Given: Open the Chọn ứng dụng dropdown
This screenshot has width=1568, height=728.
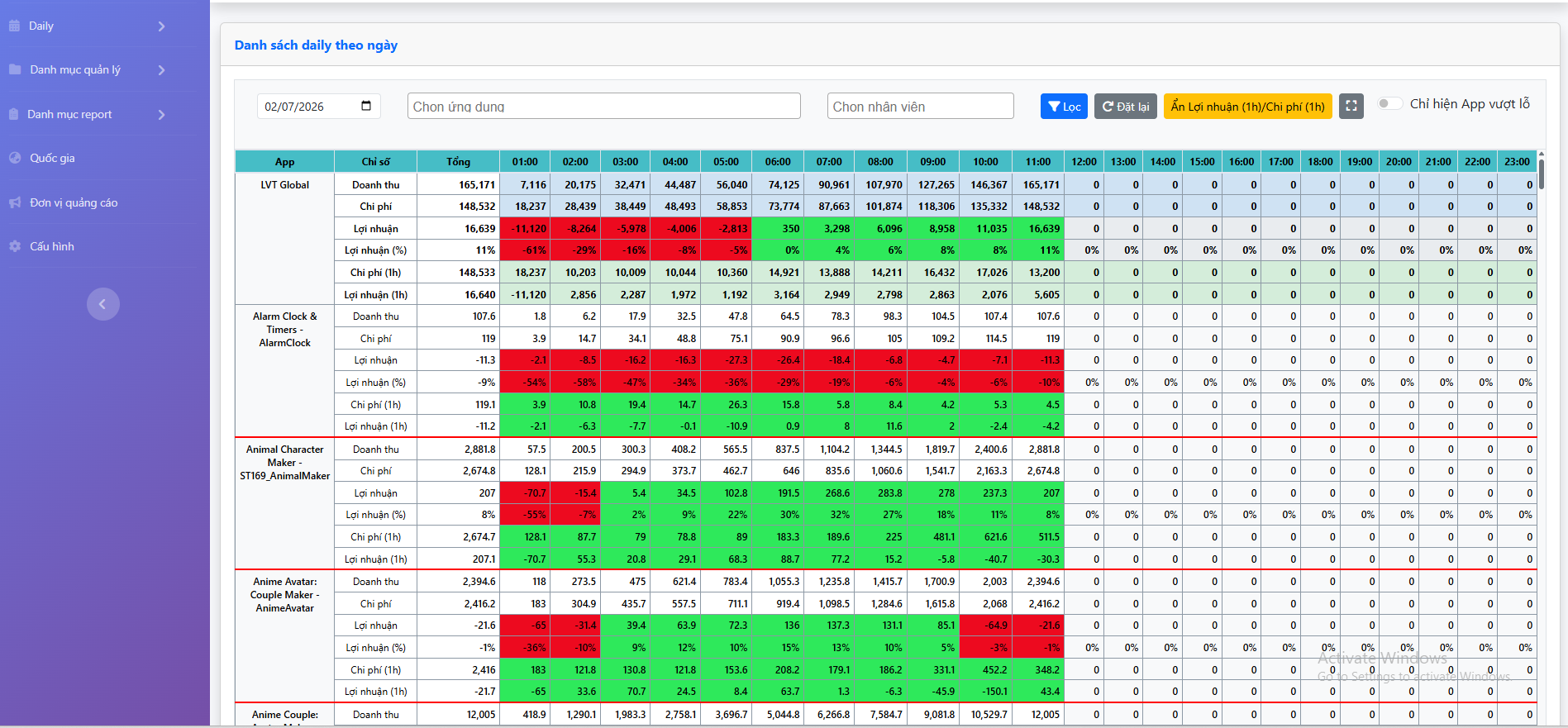Looking at the screenshot, I should click(x=603, y=106).
